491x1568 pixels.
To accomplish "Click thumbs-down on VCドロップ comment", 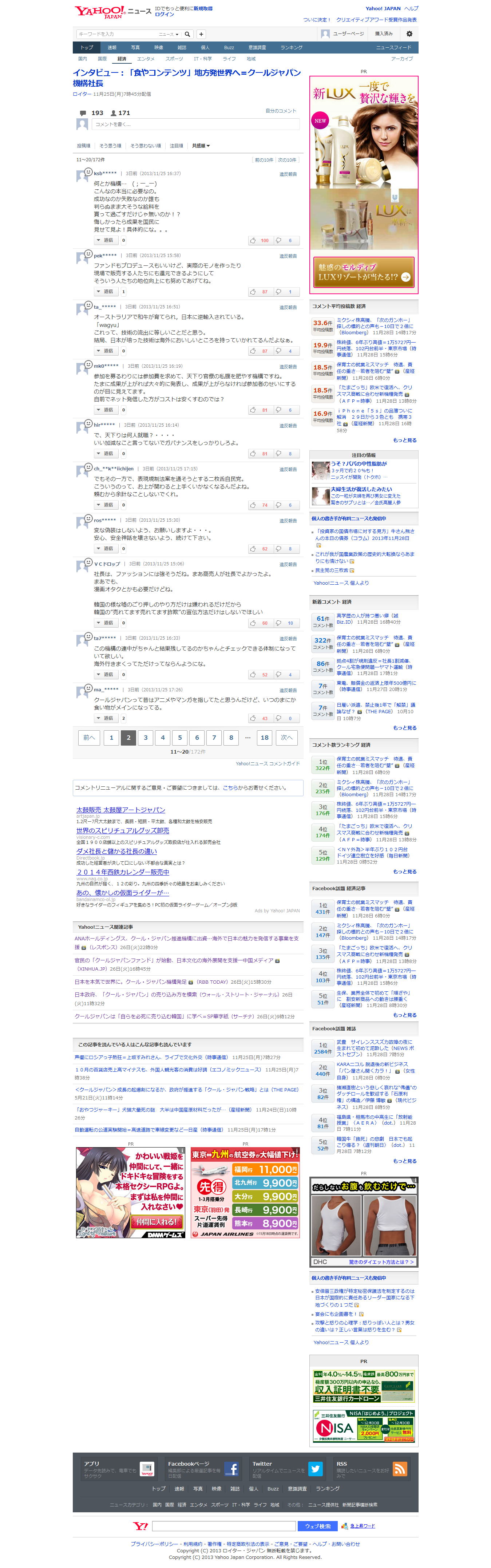I will point(279,623).
